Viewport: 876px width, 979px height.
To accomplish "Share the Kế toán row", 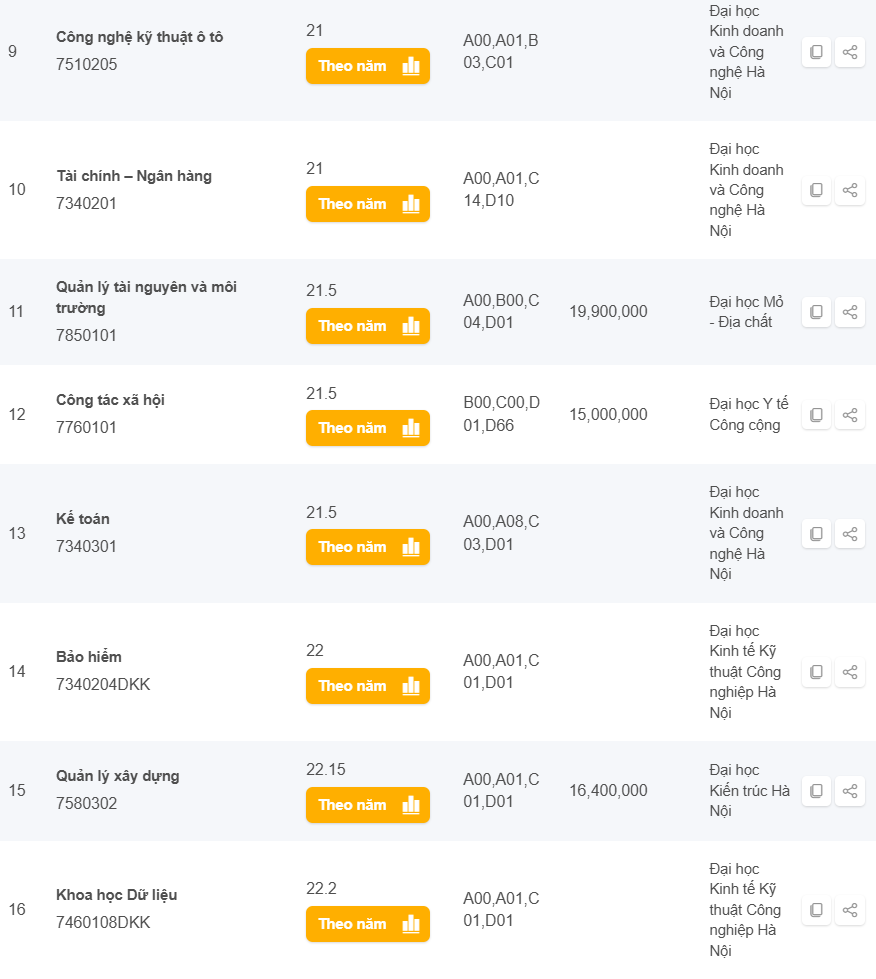I will coord(850,534).
